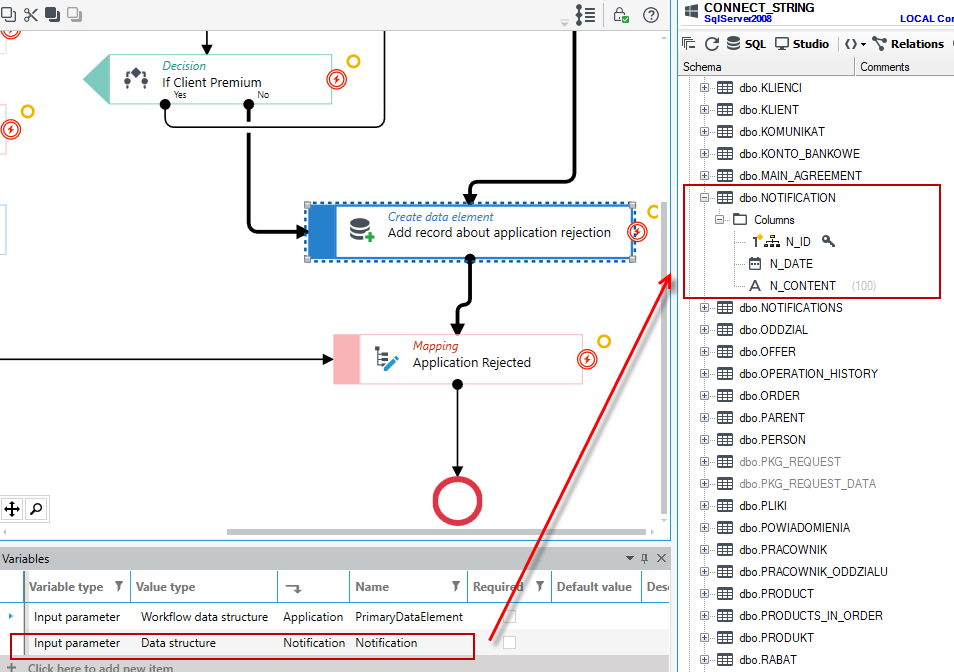The width and height of the screenshot is (954, 672).
Task: Click the dark overlapping squares toolbar icon
Action: coord(52,15)
